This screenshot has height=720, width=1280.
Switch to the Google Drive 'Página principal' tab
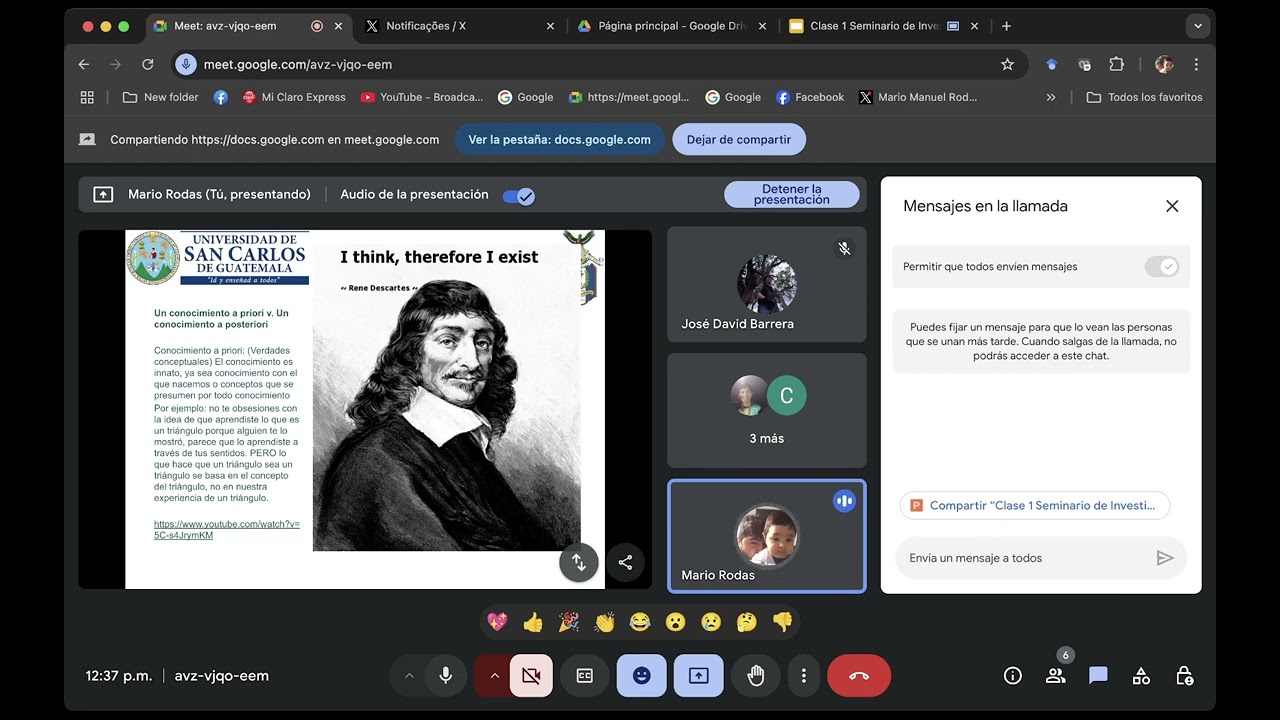(673, 26)
